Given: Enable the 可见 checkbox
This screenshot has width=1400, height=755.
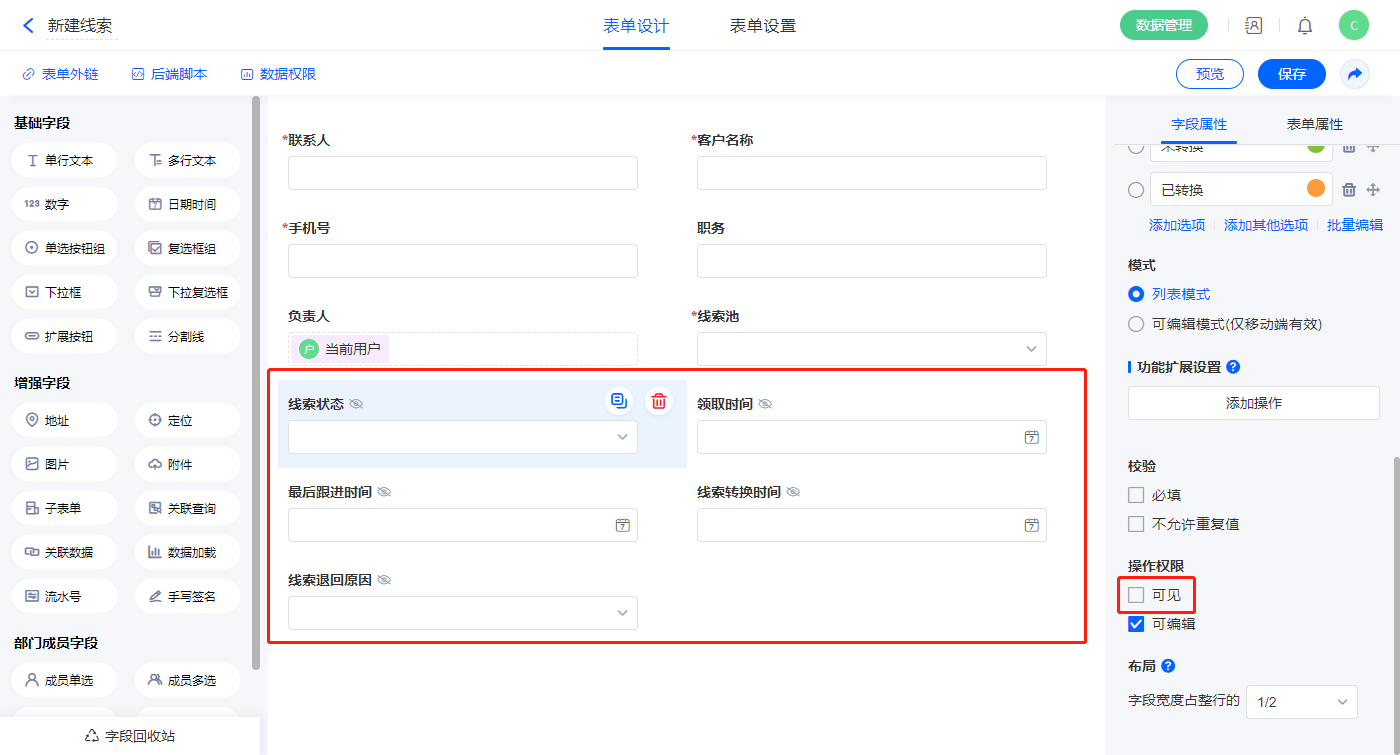Looking at the screenshot, I should click(x=1136, y=595).
